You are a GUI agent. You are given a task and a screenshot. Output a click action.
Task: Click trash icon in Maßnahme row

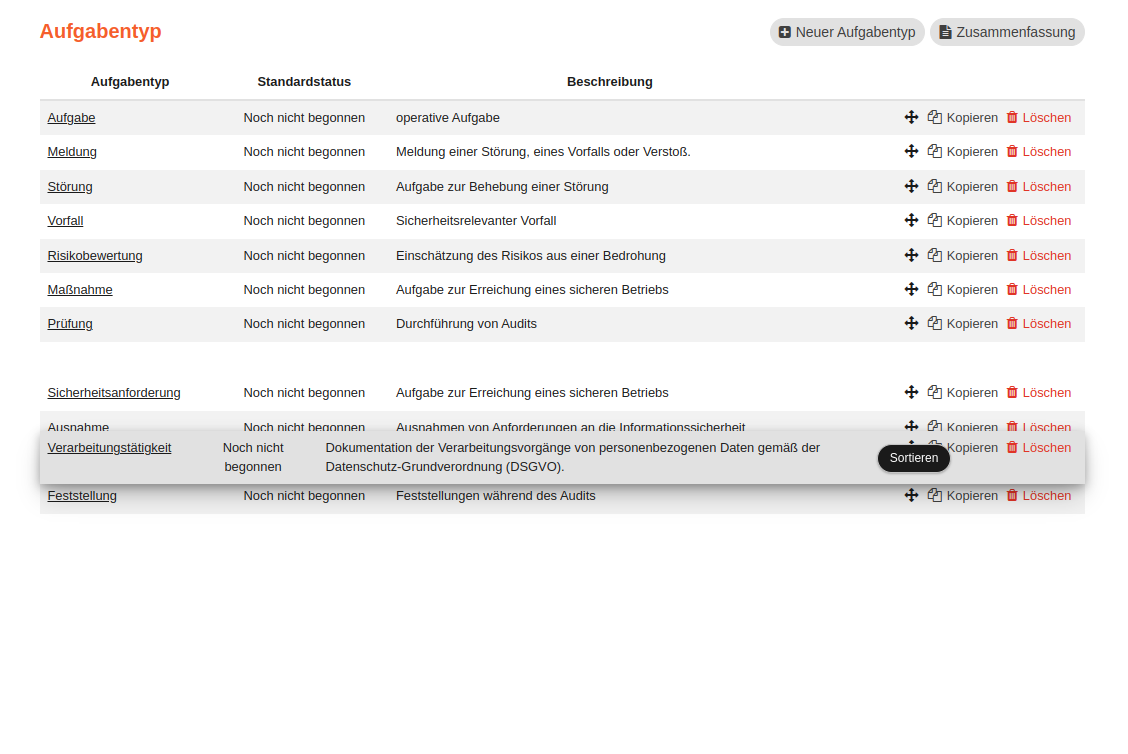click(1012, 289)
